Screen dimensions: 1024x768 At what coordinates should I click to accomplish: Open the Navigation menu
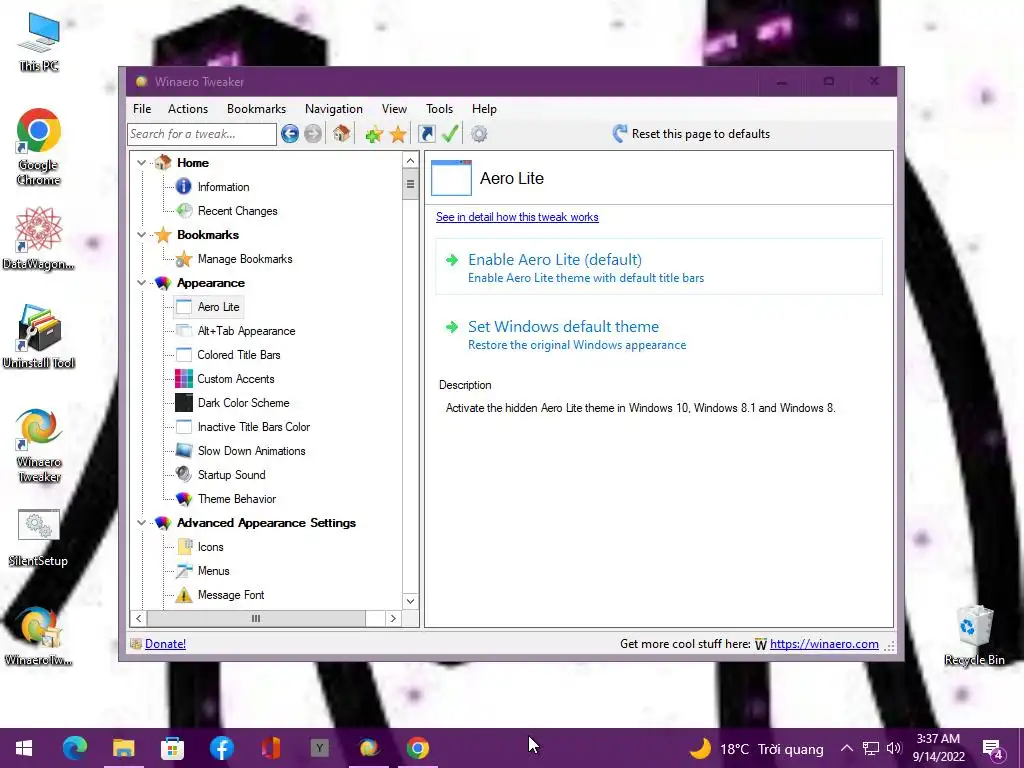(x=334, y=109)
